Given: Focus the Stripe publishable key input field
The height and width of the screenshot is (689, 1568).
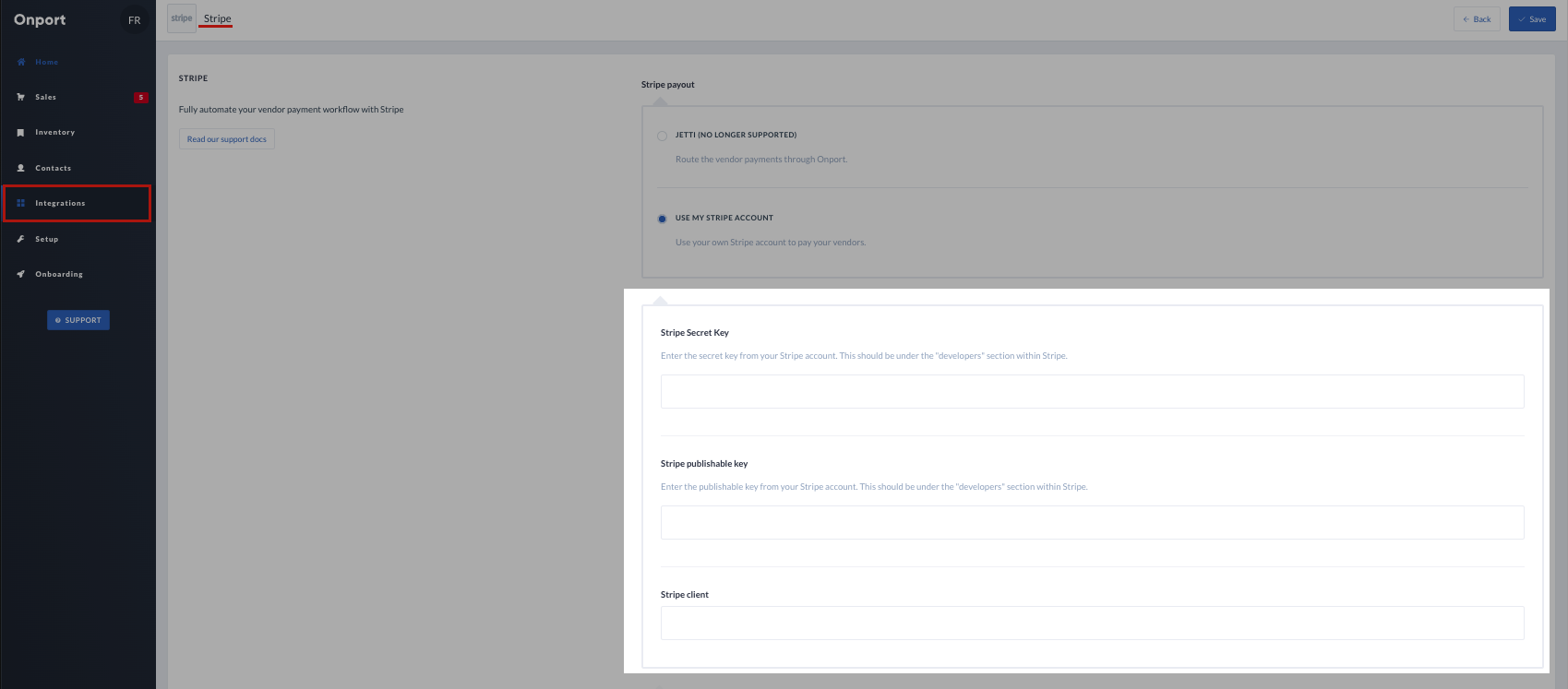Looking at the screenshot, I should [x=1092, y=522].
